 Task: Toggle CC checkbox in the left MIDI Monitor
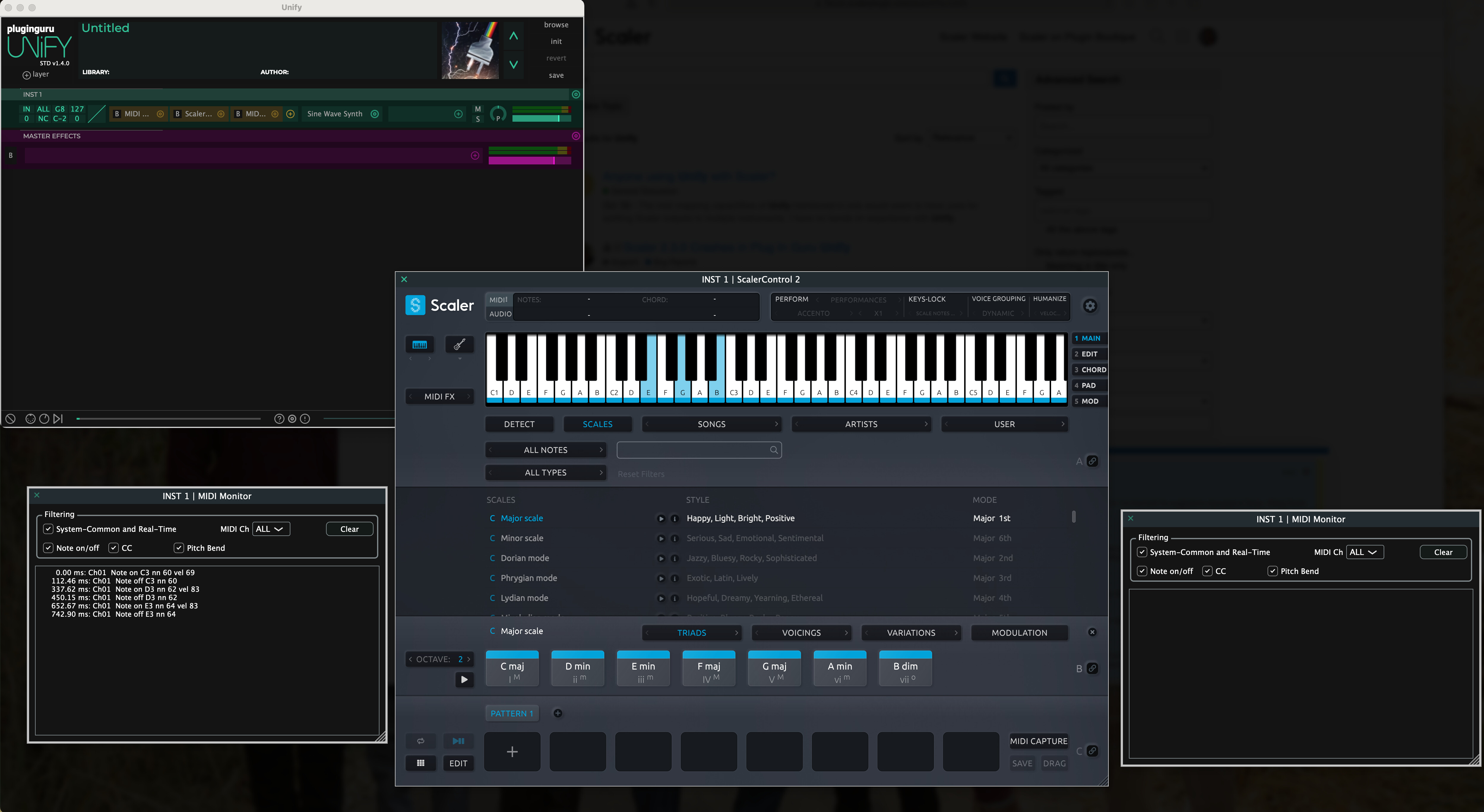tap(113, 548)
